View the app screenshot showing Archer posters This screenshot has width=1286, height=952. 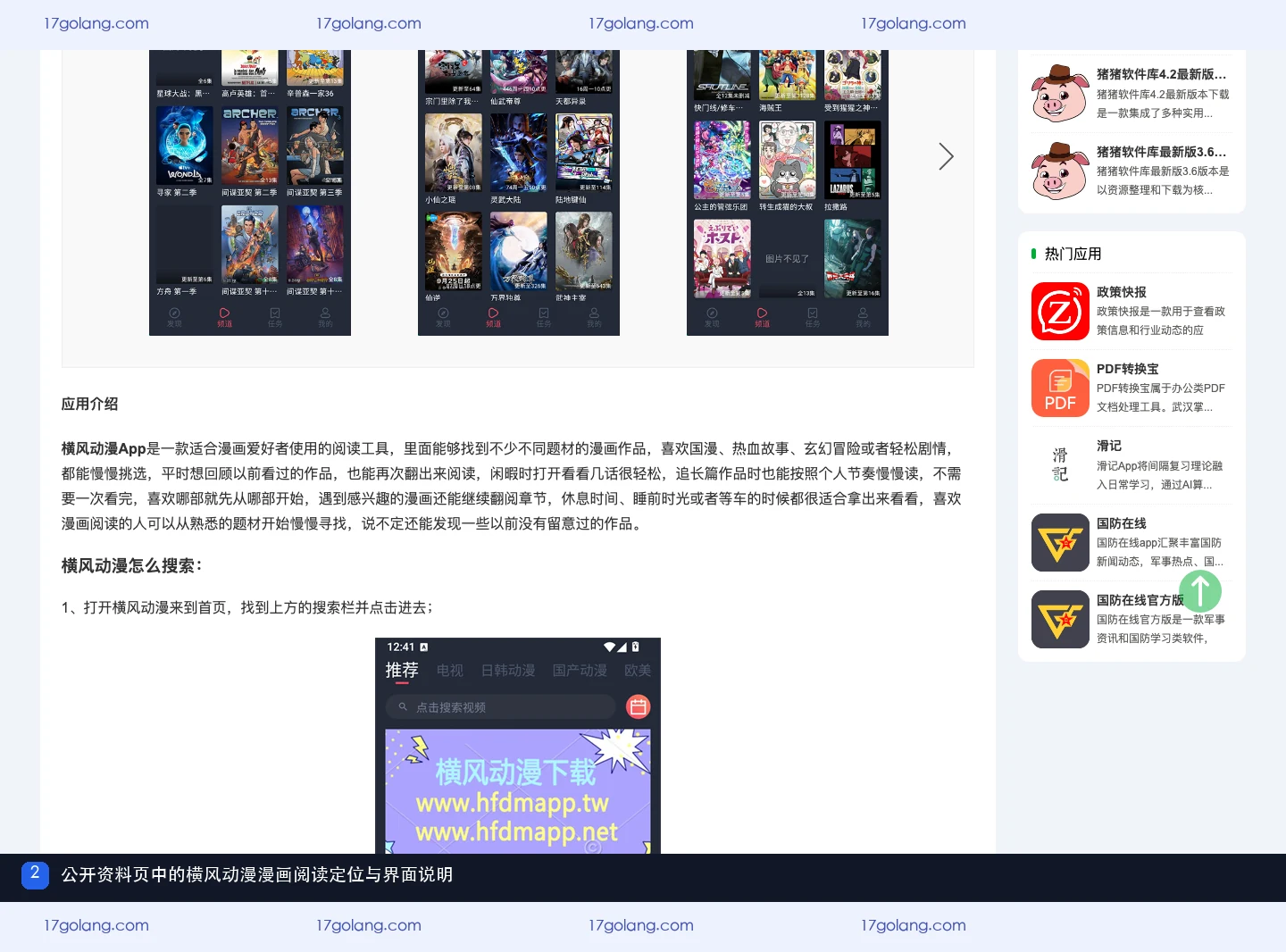(x=250, y=193)
